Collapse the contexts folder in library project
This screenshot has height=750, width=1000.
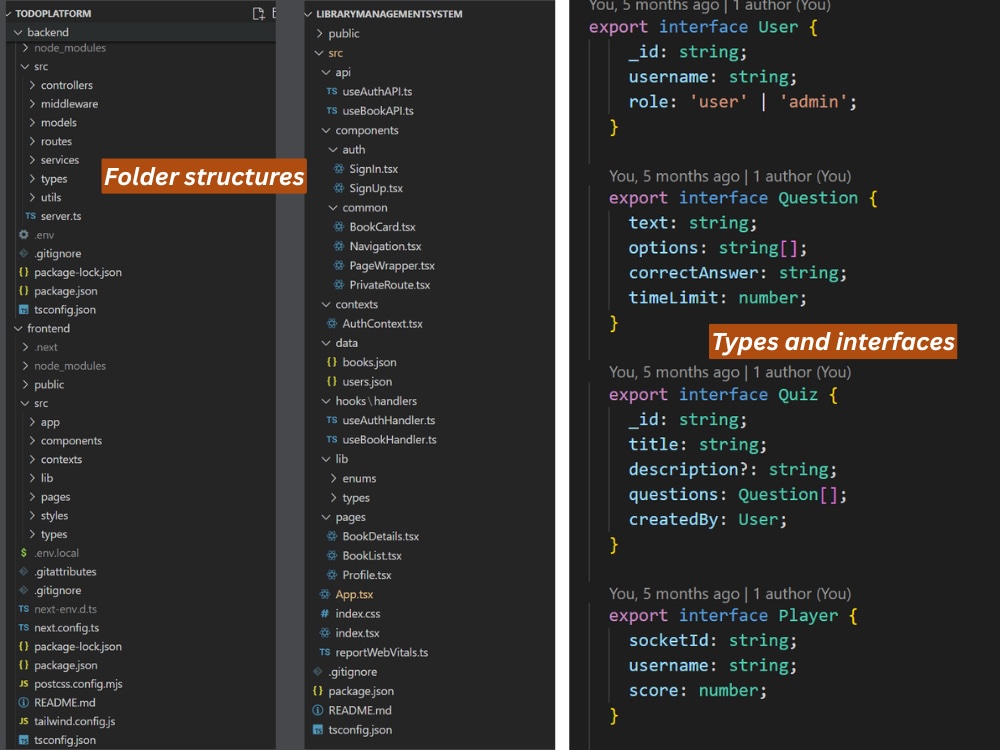(326, 304)
